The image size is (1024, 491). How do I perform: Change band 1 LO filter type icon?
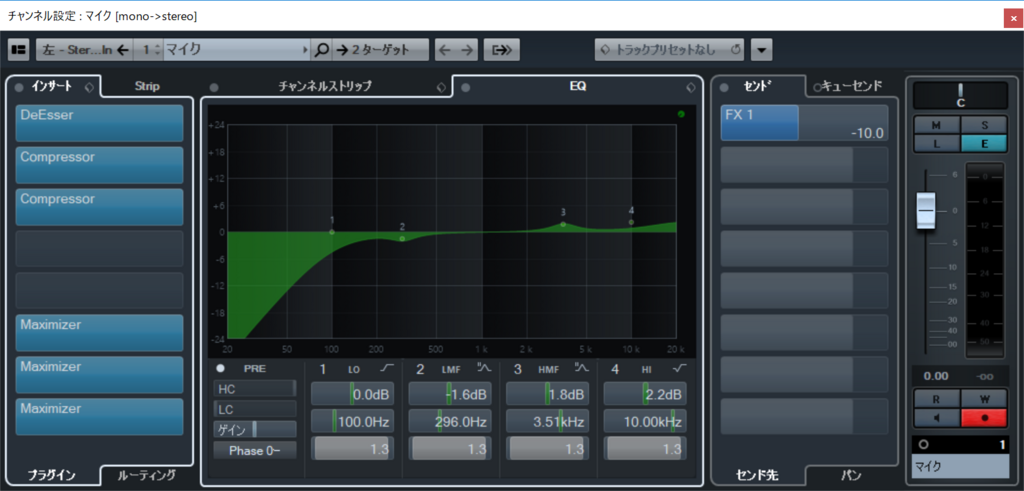[x=387, y=368]
